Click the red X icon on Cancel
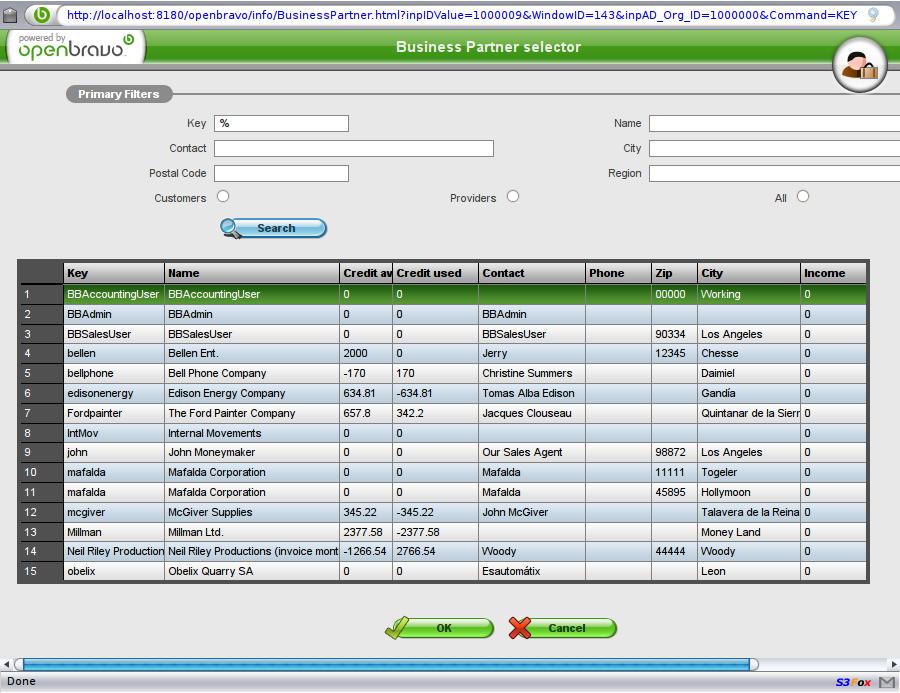900x693 pixels. [x=520, y=628]
